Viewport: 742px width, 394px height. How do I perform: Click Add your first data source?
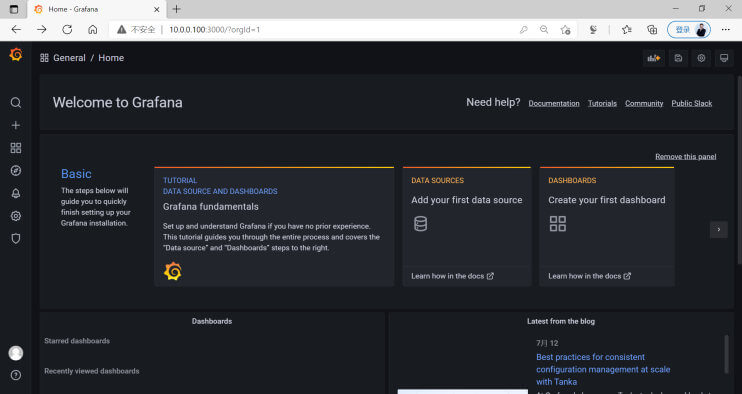(x=467, y=200)
